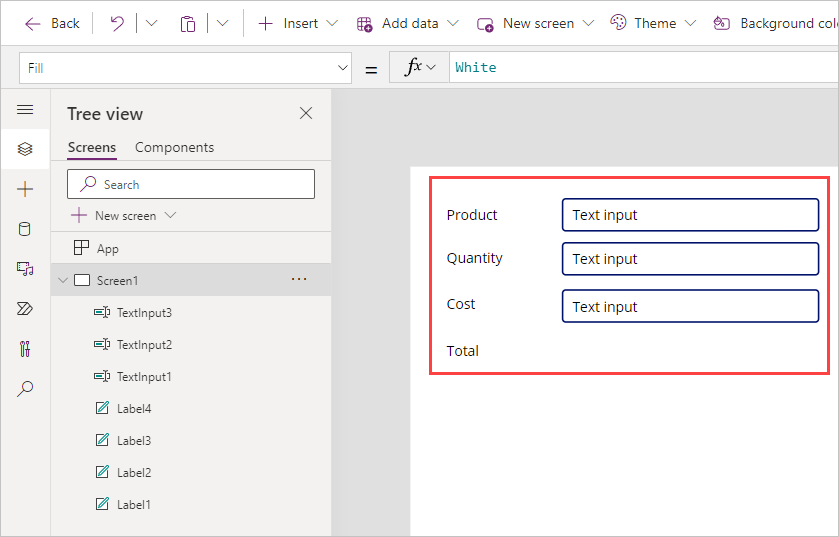Click New screen in Tree view
Screen dimensions: 839x537
click(114, 216)
